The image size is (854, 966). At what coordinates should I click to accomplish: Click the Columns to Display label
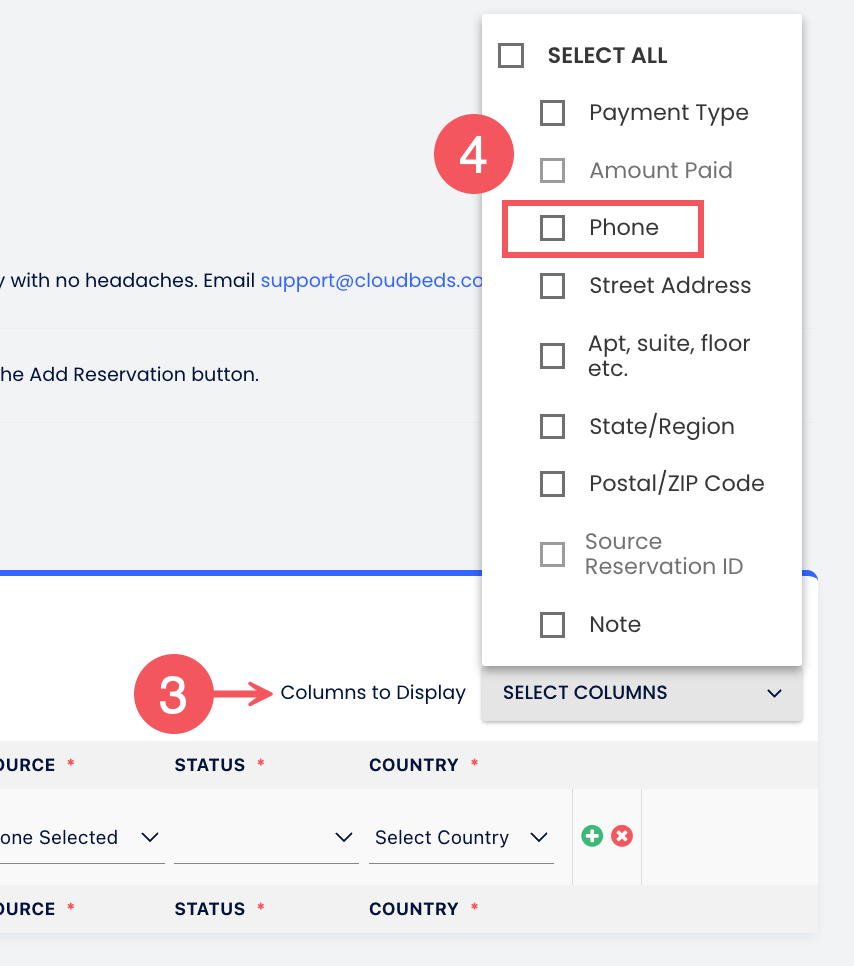point(373,693)
